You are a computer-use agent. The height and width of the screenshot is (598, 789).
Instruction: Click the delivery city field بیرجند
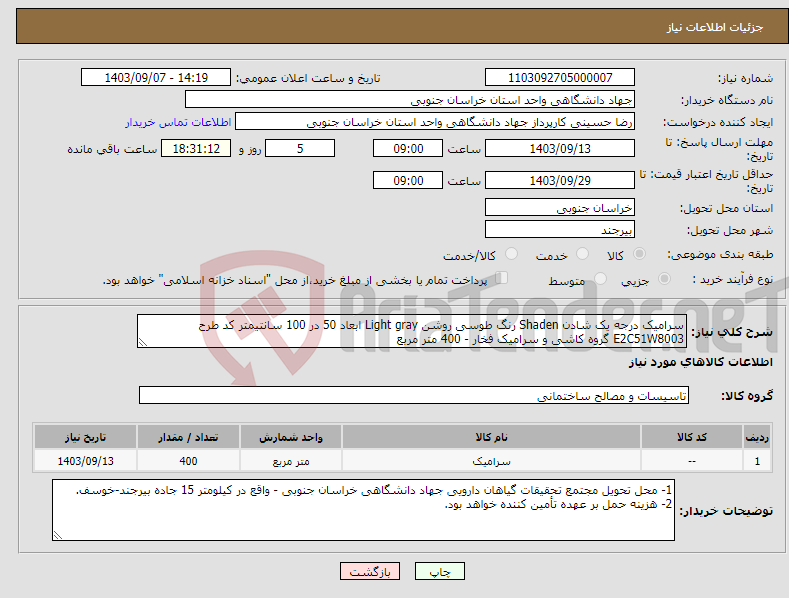[x=560, y=230]
